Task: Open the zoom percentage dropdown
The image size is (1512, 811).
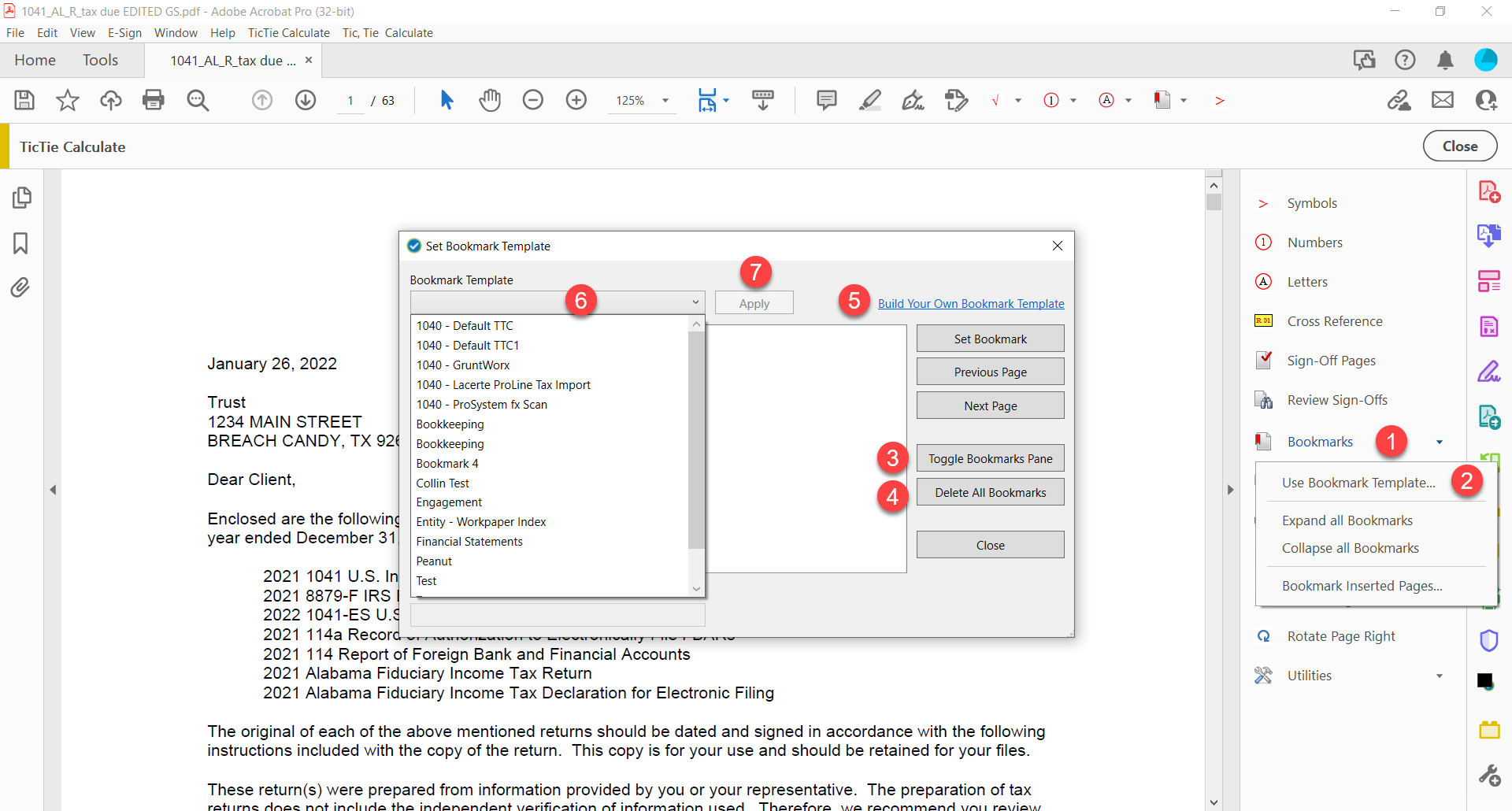Action: (x=665, y=100)
